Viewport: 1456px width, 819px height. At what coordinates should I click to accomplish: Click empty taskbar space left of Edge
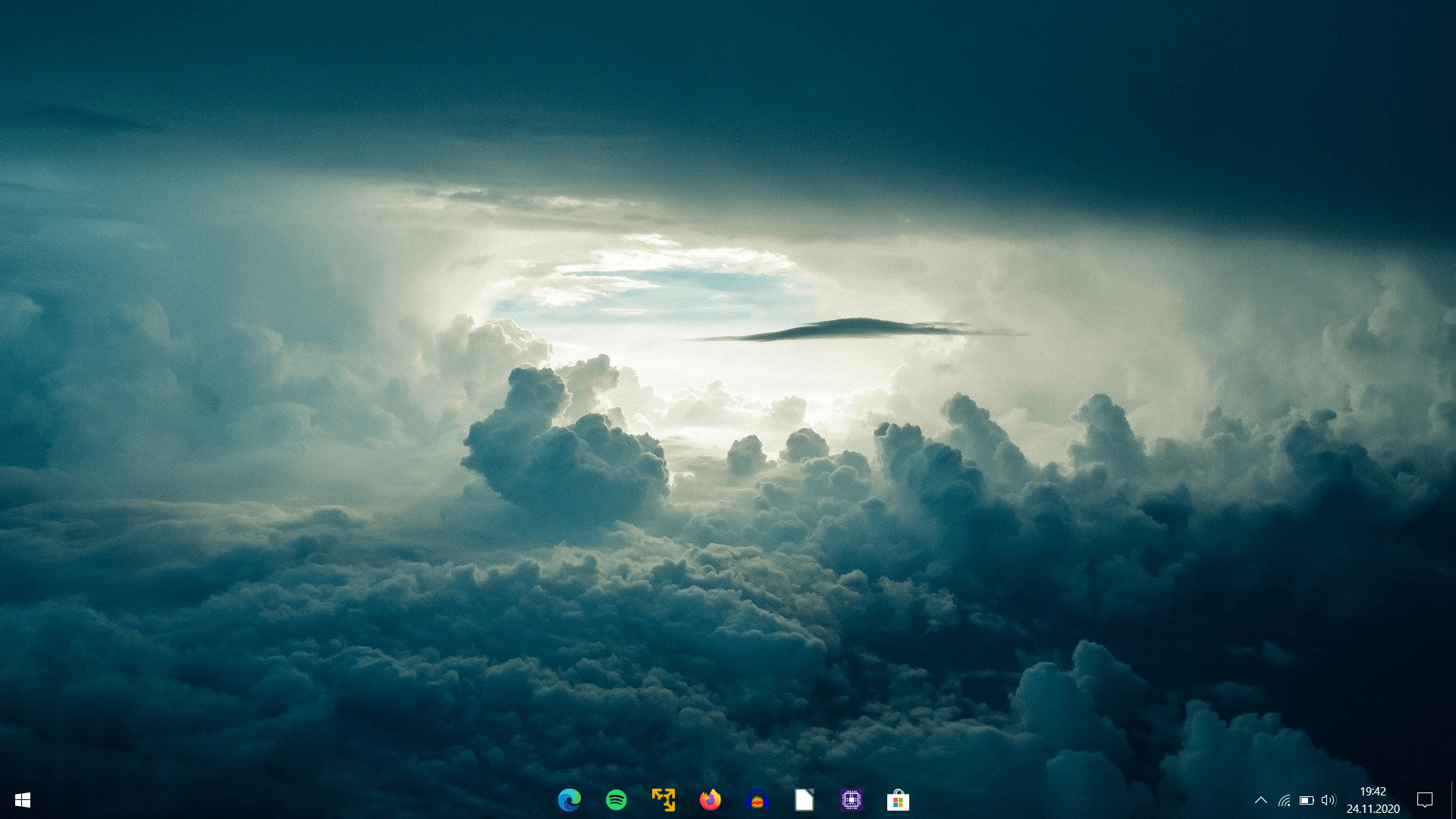pos(303,800)
